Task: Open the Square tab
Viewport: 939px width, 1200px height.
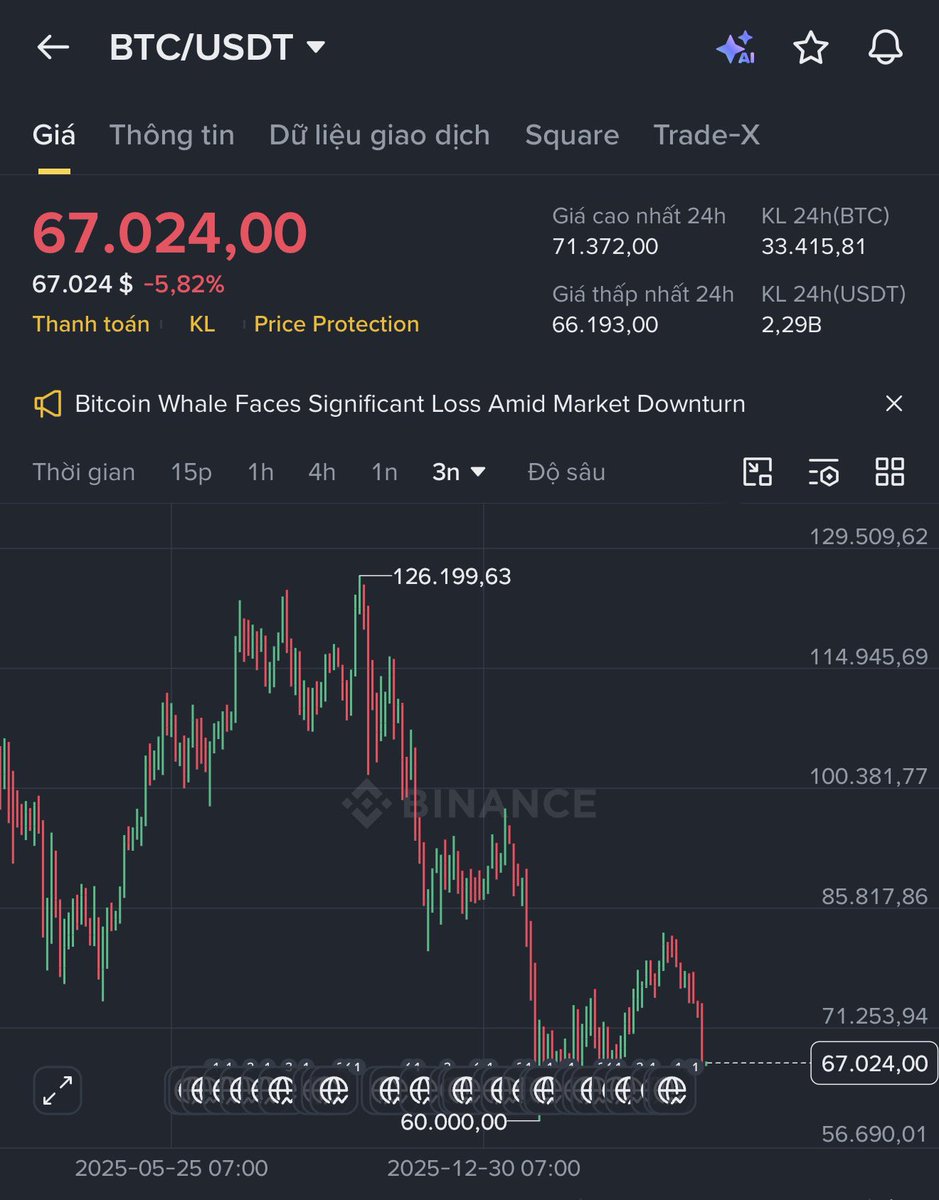Action: pyautogui.click(x=572, y=135)
